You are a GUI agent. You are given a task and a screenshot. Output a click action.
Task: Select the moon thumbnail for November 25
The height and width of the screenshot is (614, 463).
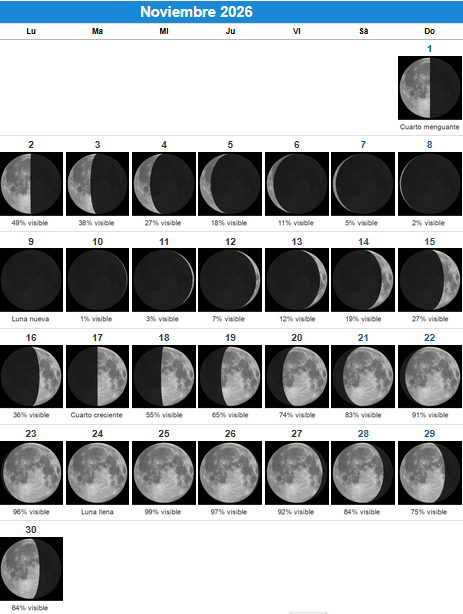point(164,473)
